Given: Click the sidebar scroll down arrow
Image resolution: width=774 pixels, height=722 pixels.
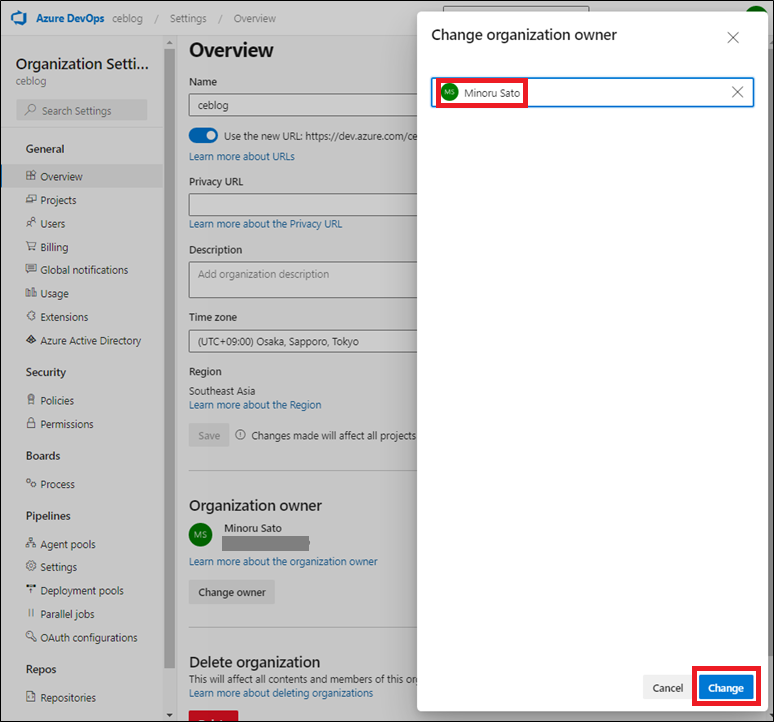Looking at the screenshot, I should click(169, 715).
